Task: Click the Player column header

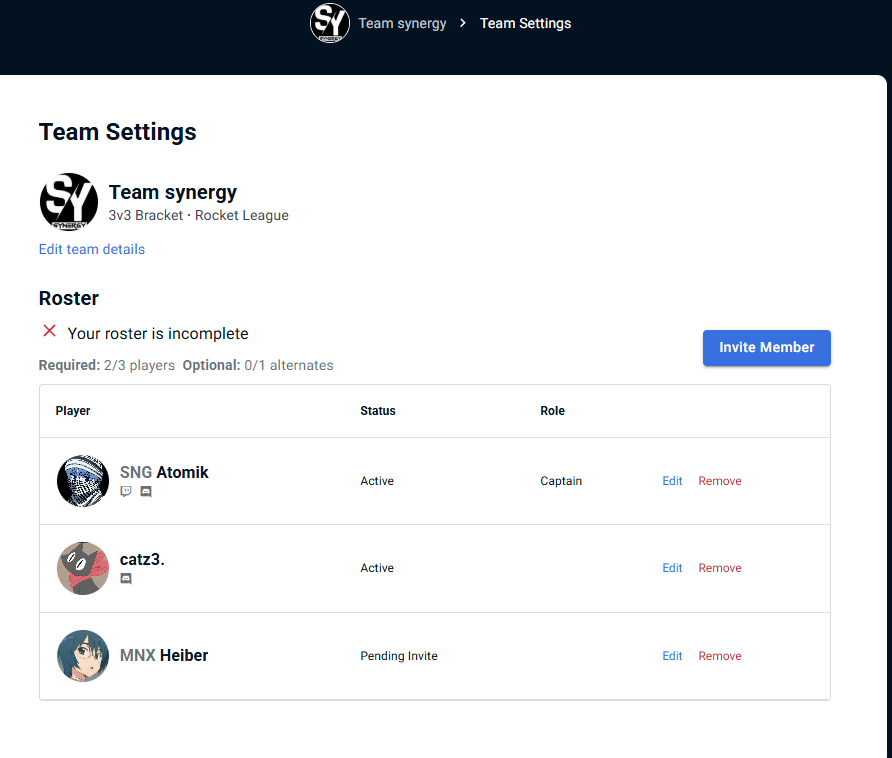Action: click(73, 411)
